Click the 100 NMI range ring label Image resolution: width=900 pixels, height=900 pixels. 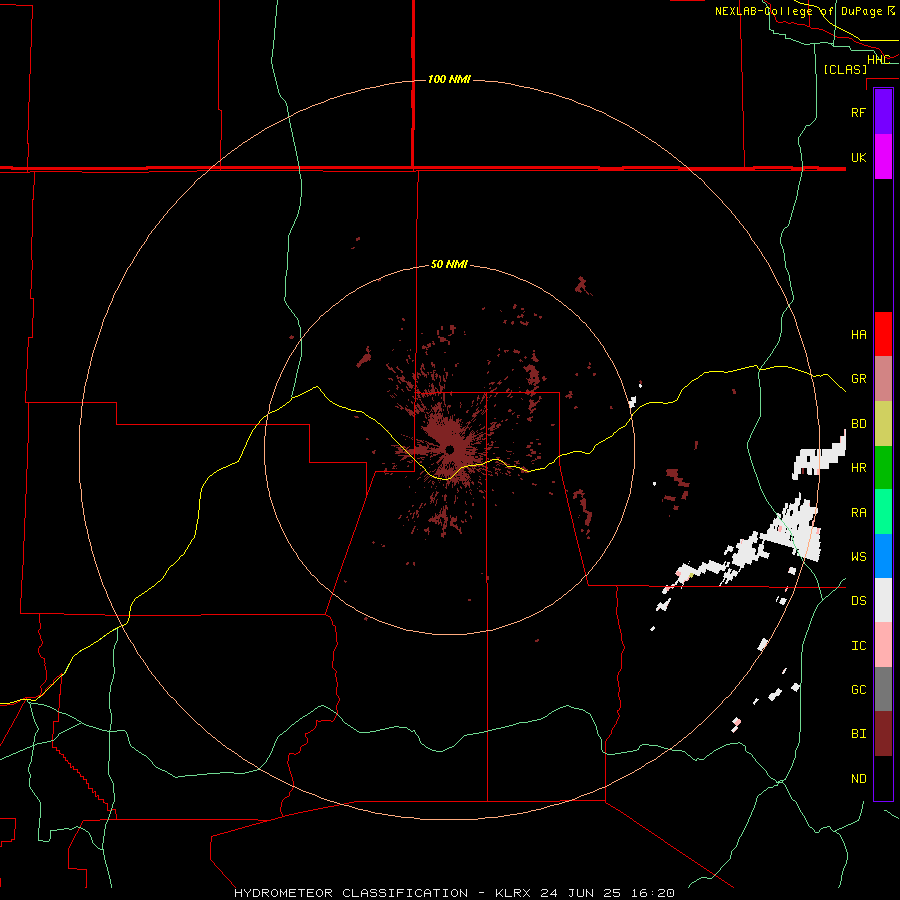coord(449,79)
